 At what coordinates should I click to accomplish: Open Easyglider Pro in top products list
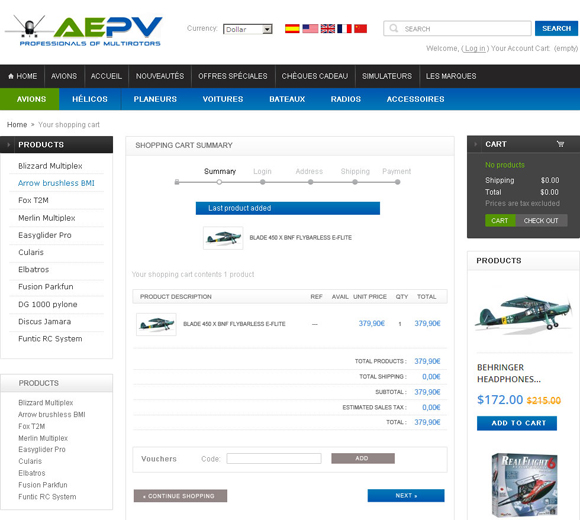click(45, 235)
